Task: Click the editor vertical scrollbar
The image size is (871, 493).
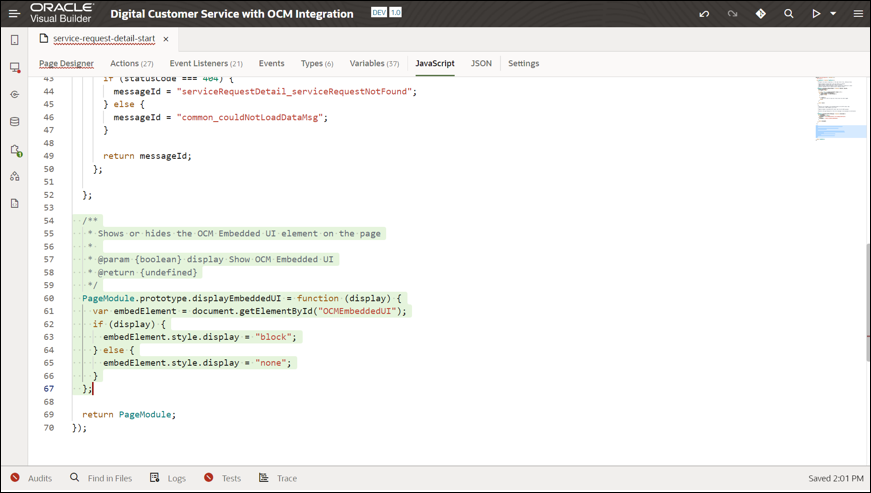Action: click(x=868, y=303)
